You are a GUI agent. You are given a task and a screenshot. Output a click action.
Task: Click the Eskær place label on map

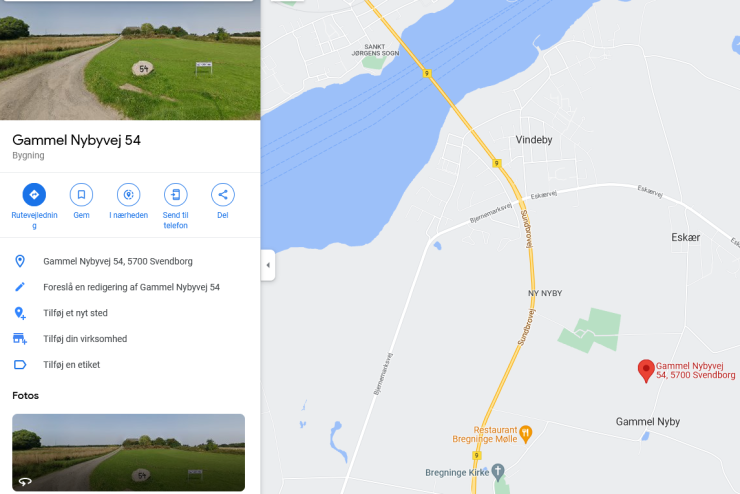pos(686,237)
